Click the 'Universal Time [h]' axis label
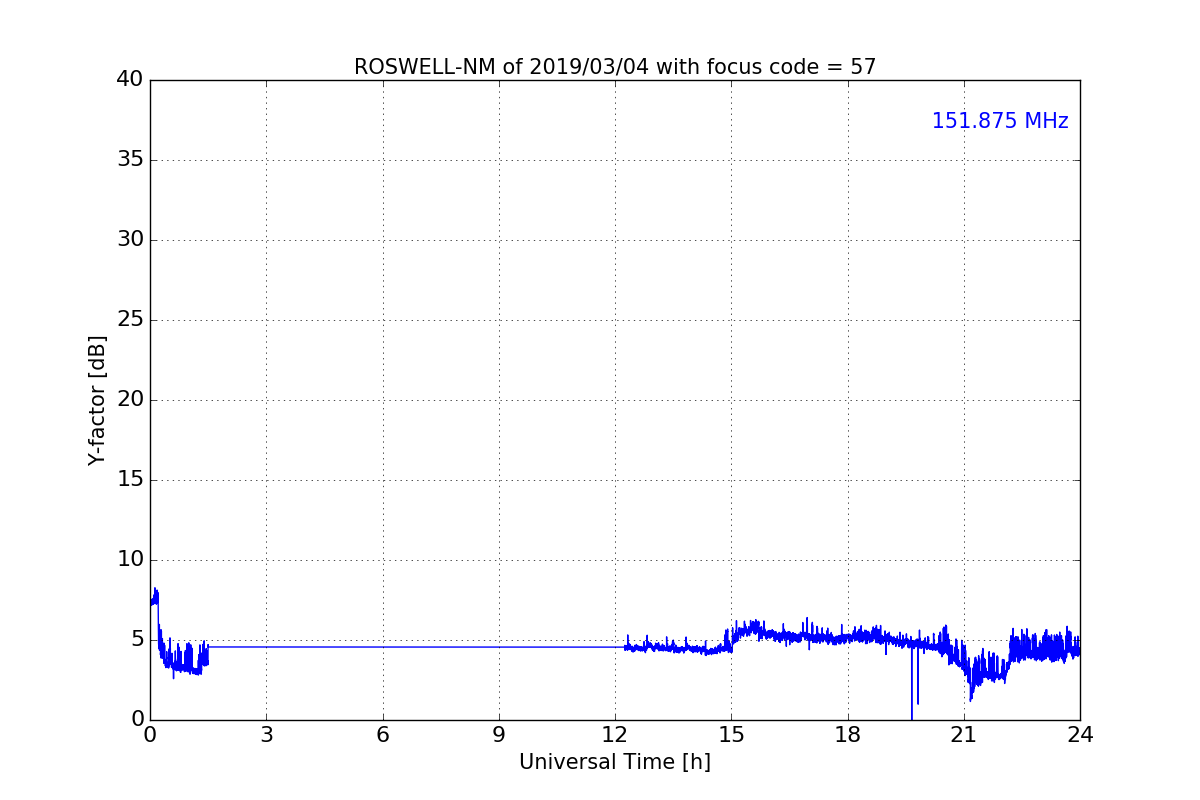This screenshot has height=800, width=1200. pos(615,762)
